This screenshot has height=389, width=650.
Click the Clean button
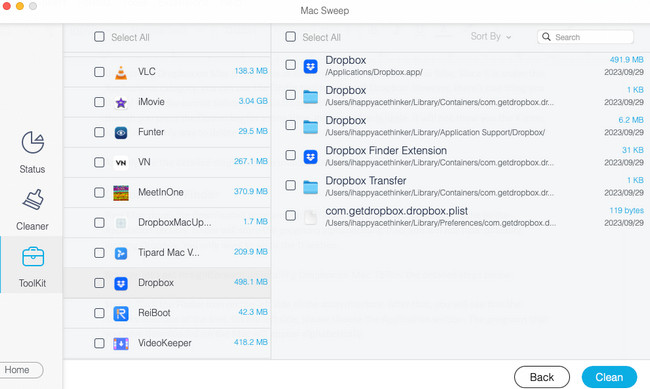pyautogui.click(x=609, y=377)
